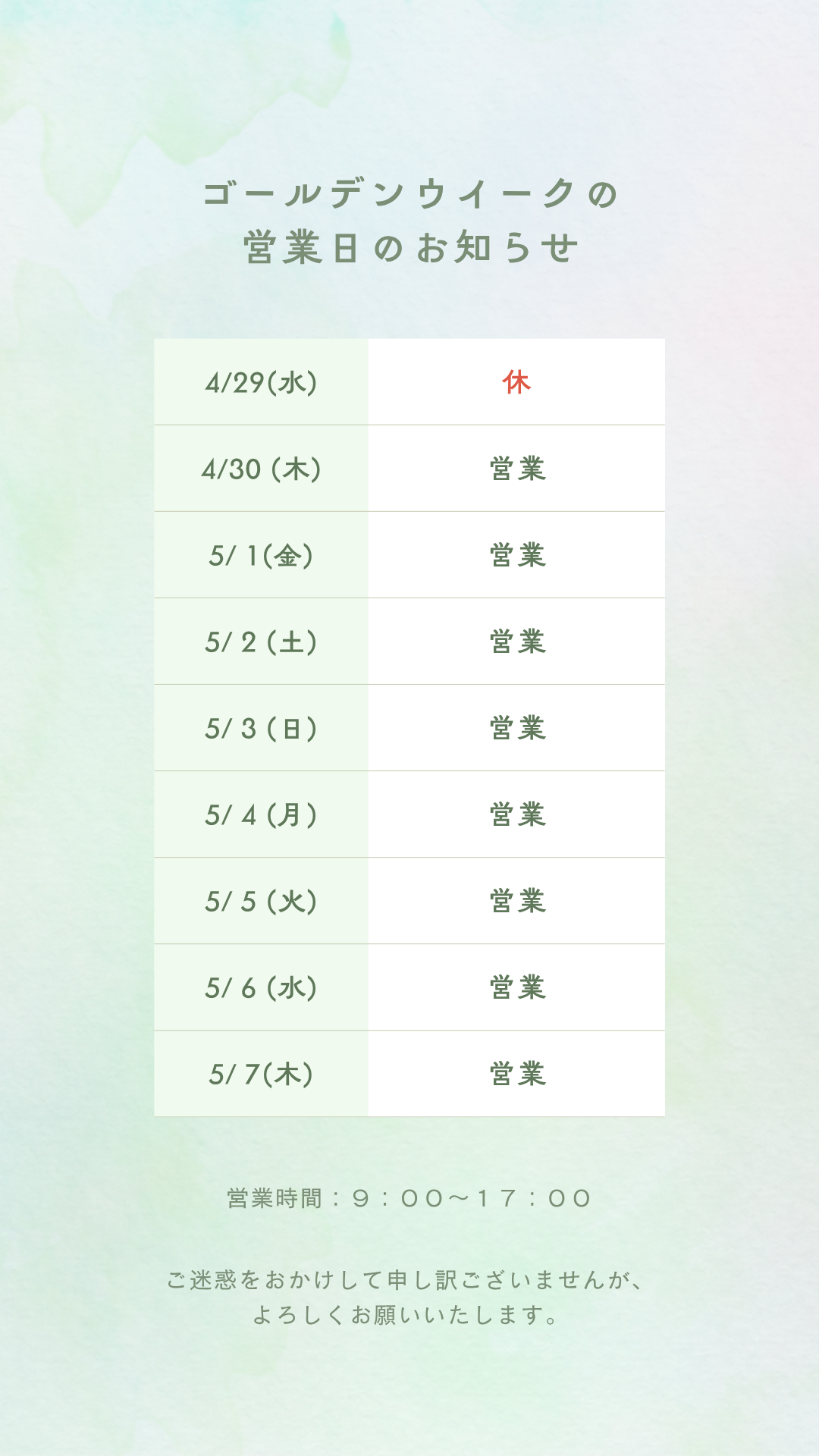Click the title line ゴールデンウイークの
Viewport: 819px width, 1456px height.
pyautogui.click(x=409, y=194)
